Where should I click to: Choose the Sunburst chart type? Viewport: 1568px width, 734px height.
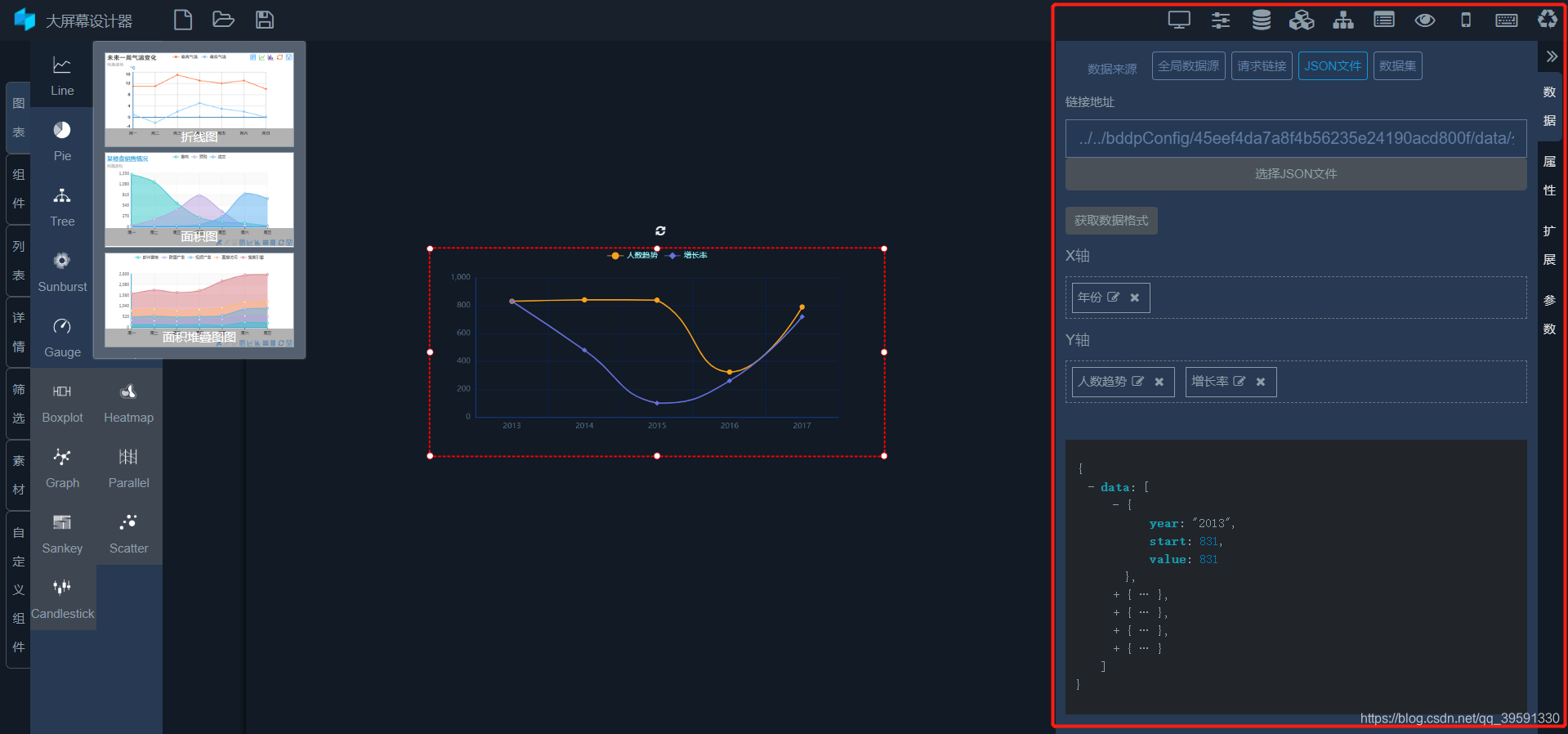(x=62, y=272)
